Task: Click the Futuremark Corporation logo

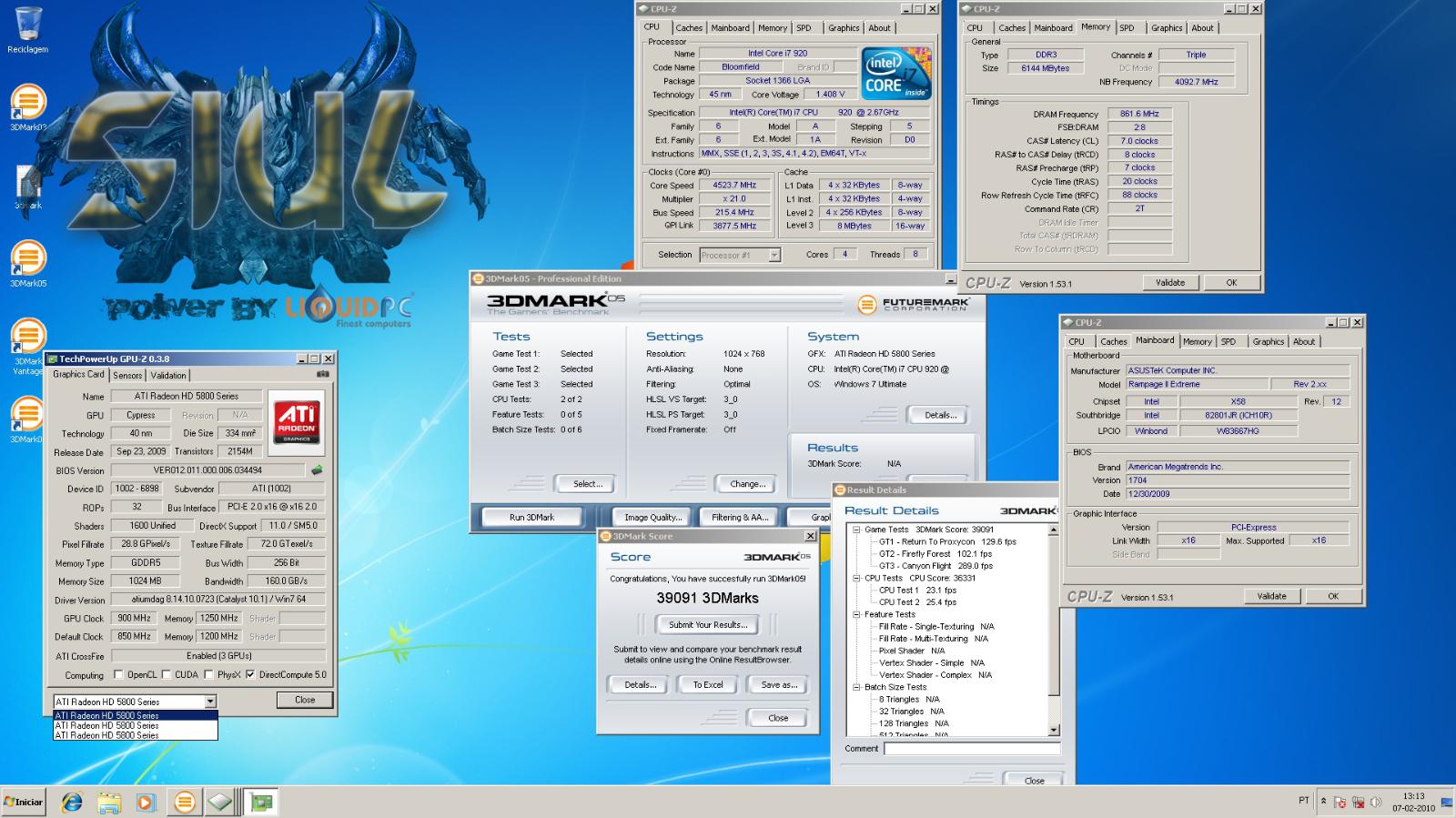Action: coord(914,304)
